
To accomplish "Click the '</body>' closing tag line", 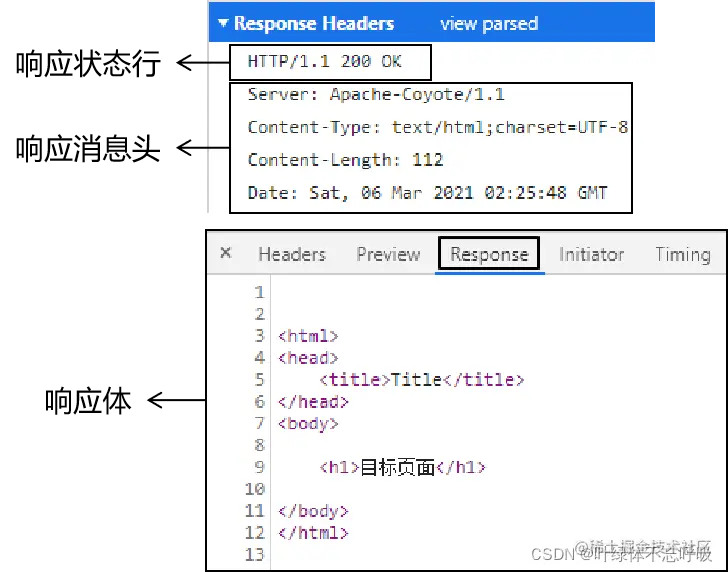I will pyautogui.click(x=313, y=511).
